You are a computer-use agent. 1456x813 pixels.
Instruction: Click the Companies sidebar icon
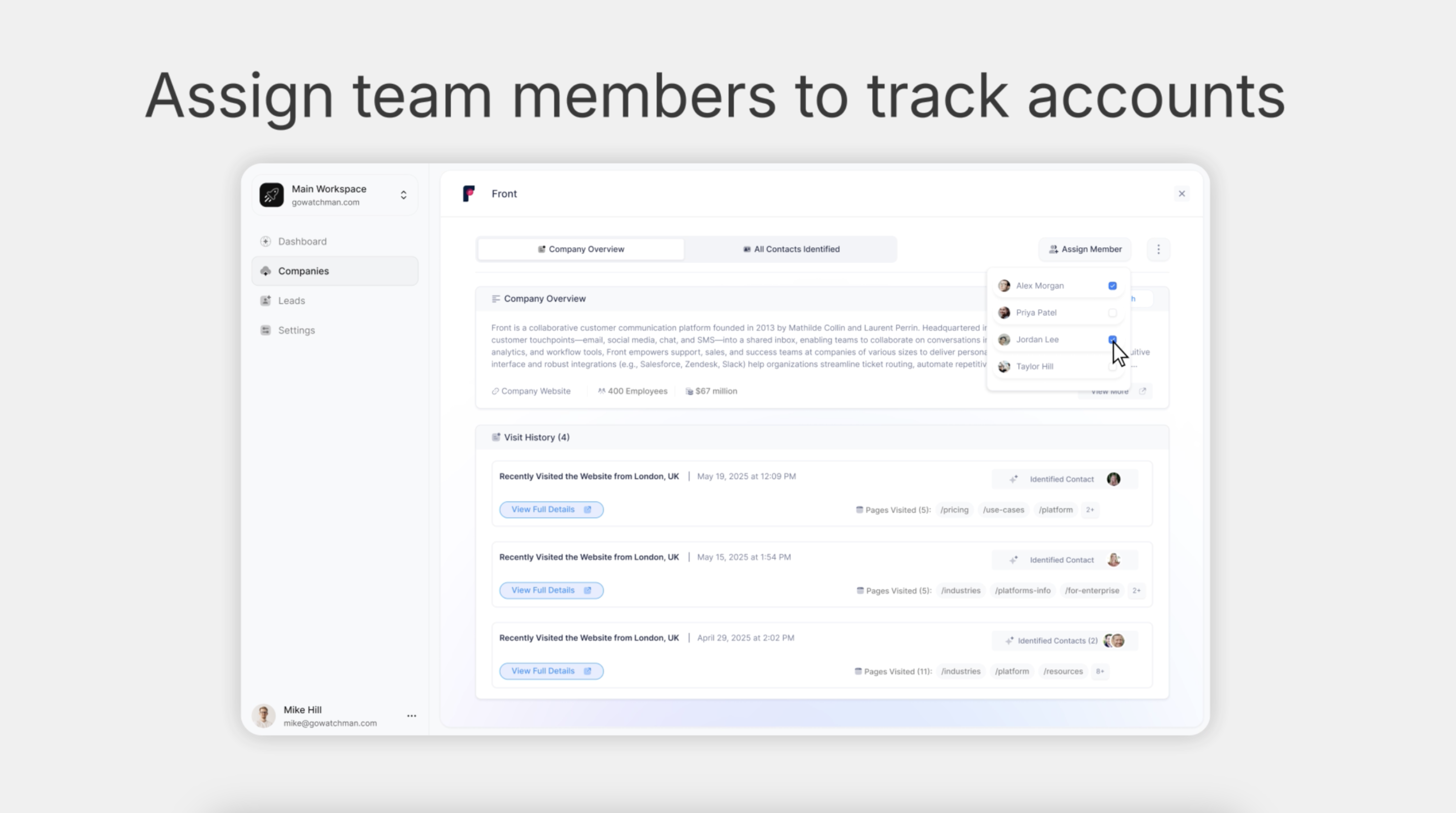[265, 271]
